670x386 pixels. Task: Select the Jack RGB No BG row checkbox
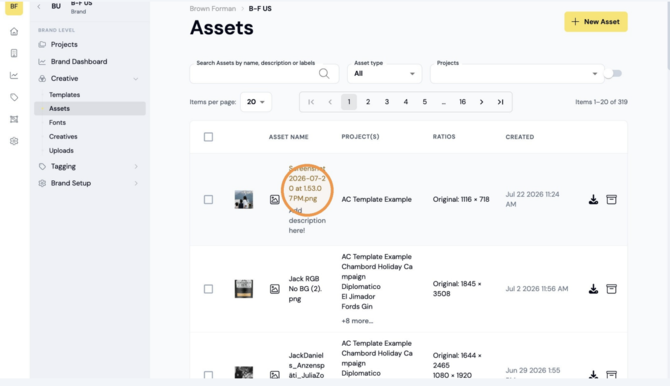pos(208,289)
